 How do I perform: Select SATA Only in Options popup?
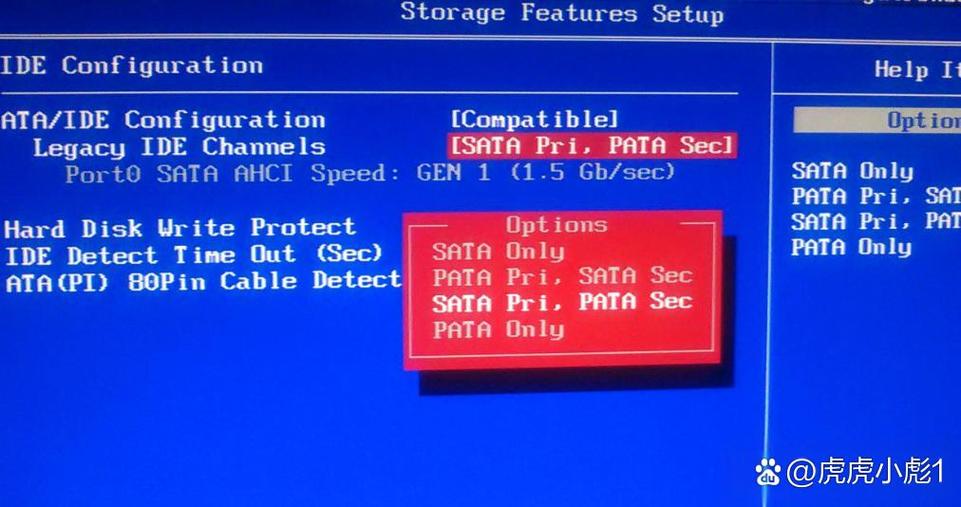pyautogui.click(x=498, y=252)
